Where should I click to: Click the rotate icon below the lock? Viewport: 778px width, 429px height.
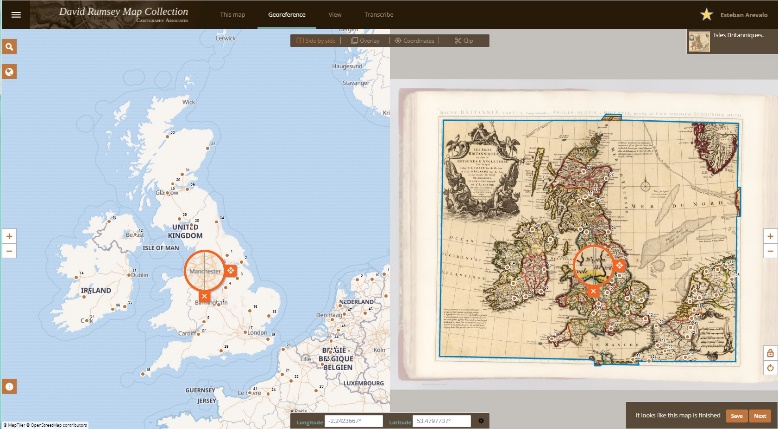pos(770,368)
